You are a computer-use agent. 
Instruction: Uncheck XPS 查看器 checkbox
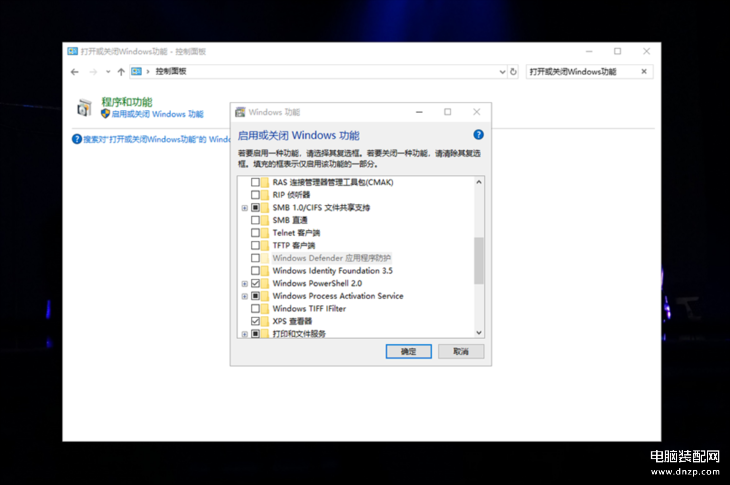click(255, 321)
